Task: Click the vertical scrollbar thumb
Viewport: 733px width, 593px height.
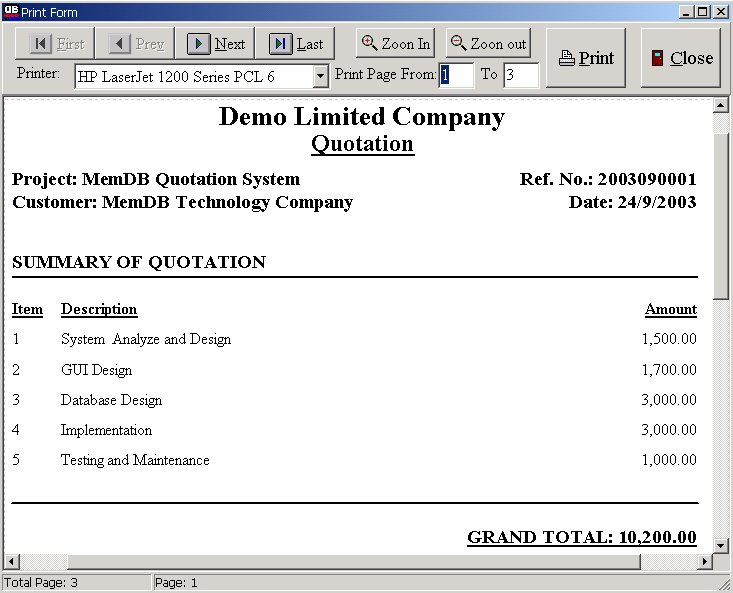Action: 721,215
